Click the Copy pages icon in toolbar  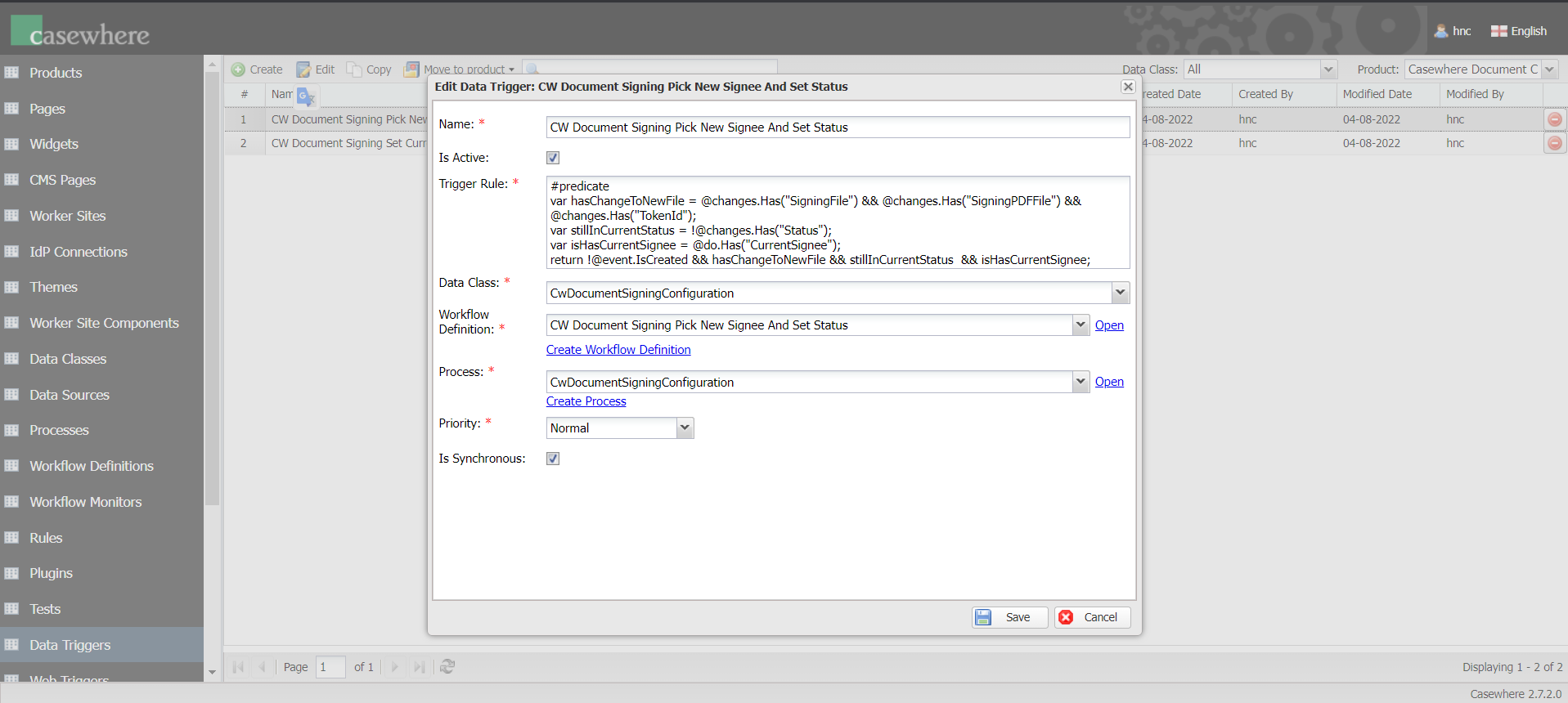pyautogui.click(x=353, y=69)
